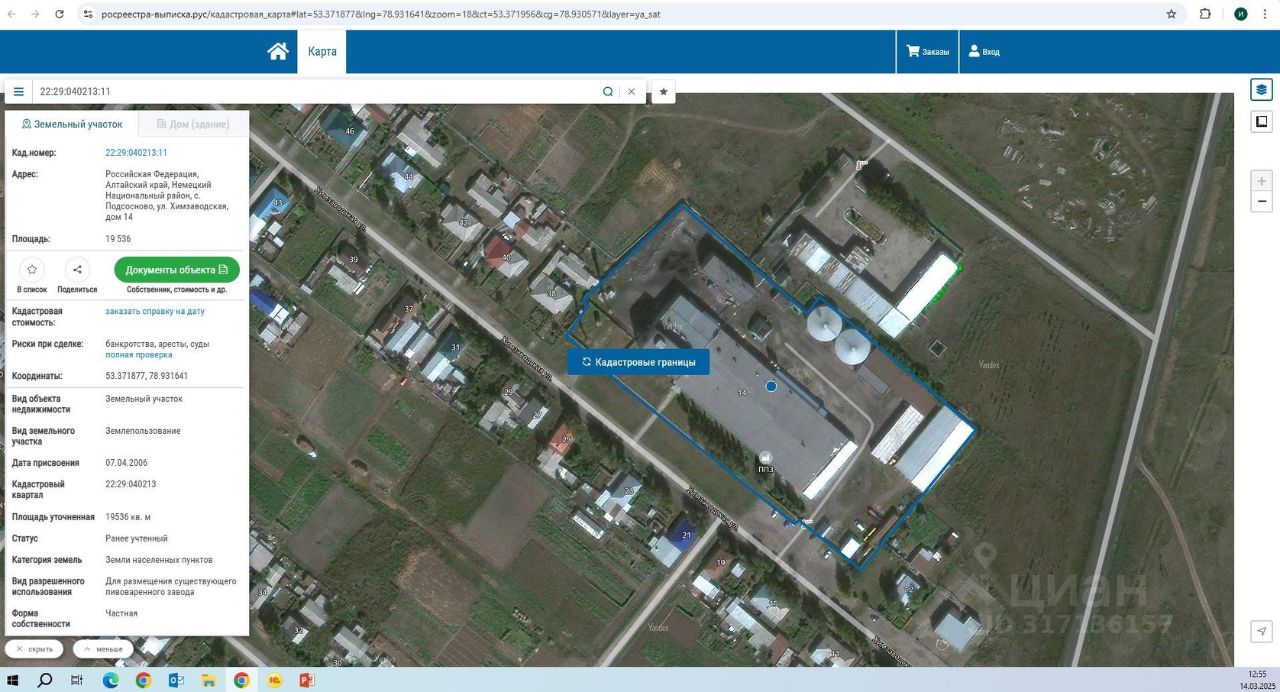Run search with magnifier icon
Screen dimensions: 1280x692
607,91
